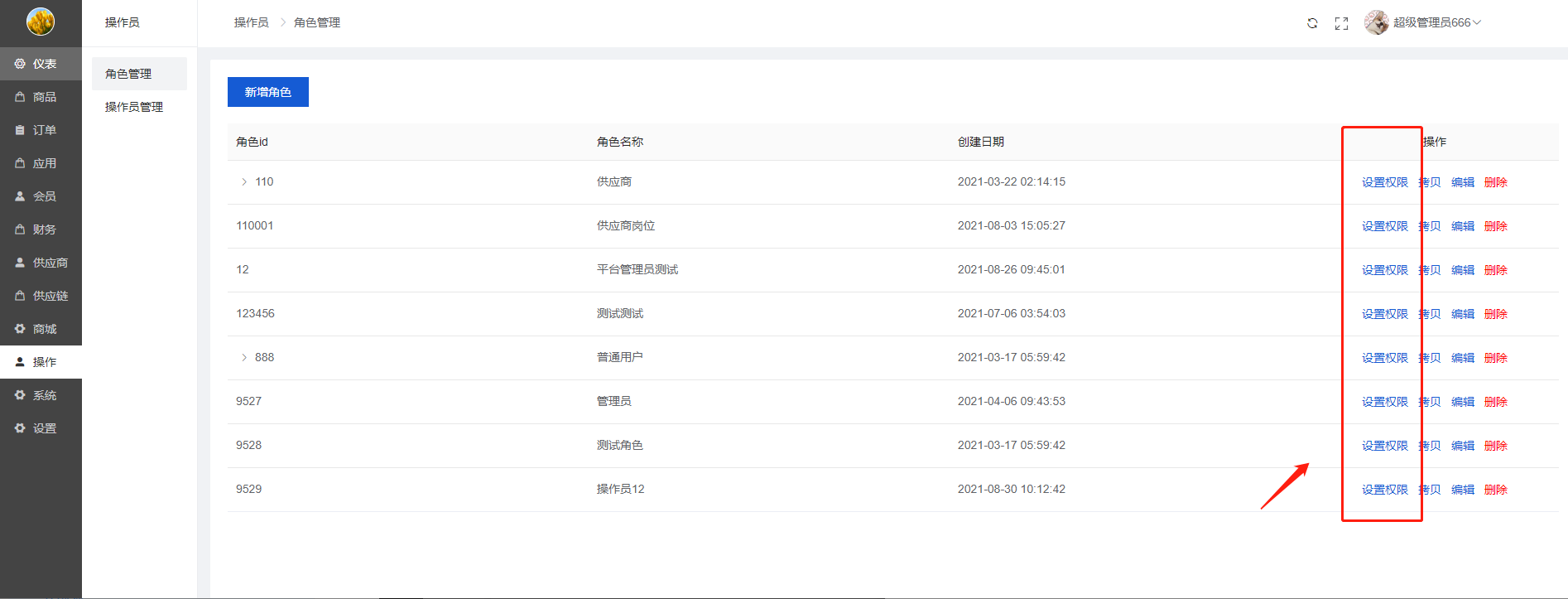Click the refresh icon in top bar
This screenshot has width=1568, height=599.
pos(1312,23)
